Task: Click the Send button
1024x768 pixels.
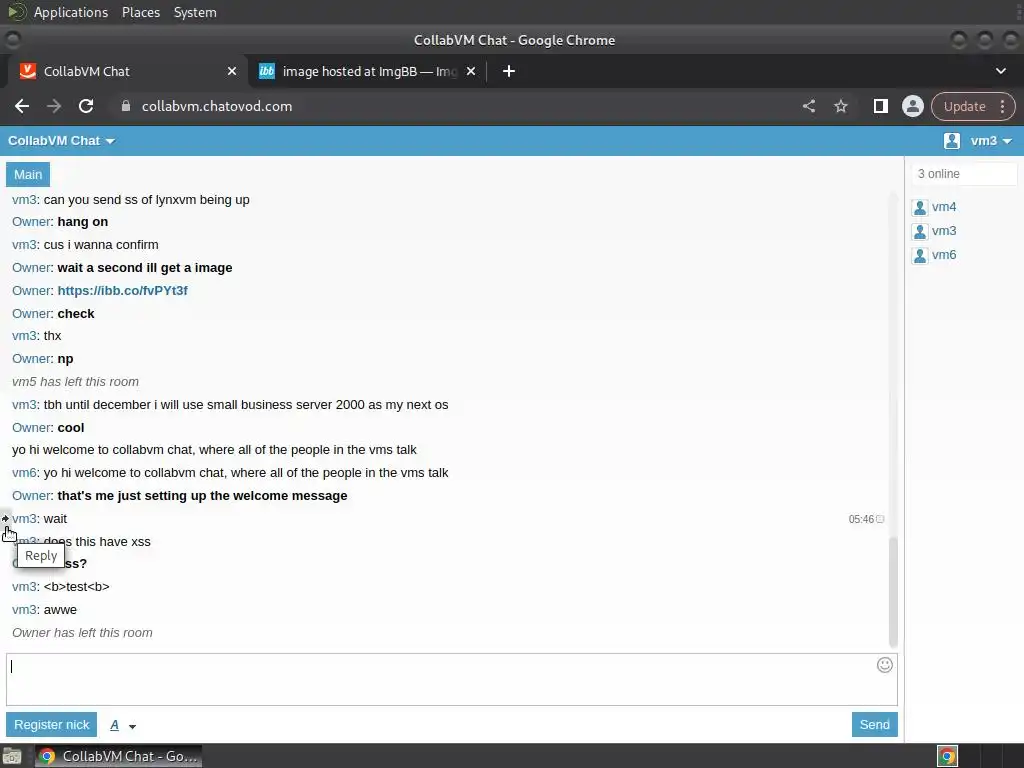Action: coord(874,724)
